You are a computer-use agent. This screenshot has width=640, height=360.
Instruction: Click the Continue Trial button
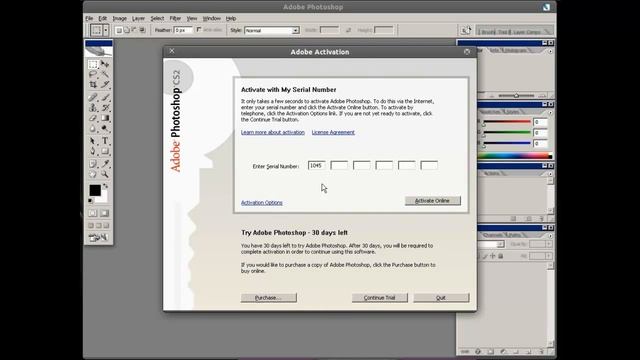click(x=380, y=298)
